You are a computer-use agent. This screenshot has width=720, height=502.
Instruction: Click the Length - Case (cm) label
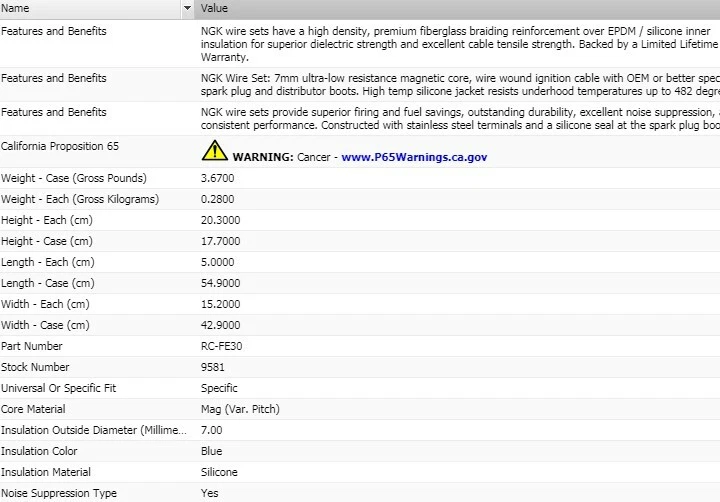(47, 283)
